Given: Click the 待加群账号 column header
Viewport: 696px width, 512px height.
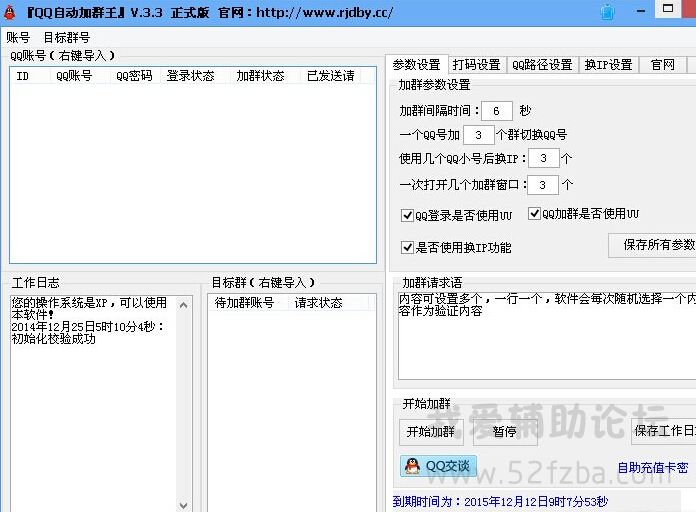Looking at the screenshot, I should point(248,303).
